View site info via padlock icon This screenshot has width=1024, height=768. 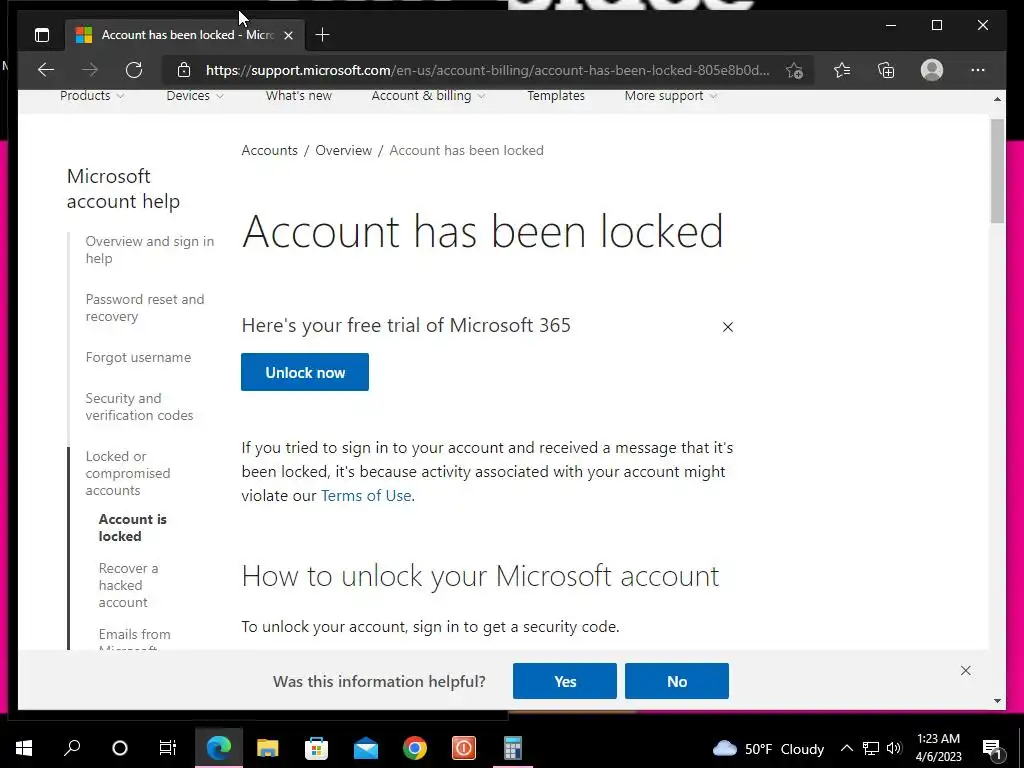[184, 70]
